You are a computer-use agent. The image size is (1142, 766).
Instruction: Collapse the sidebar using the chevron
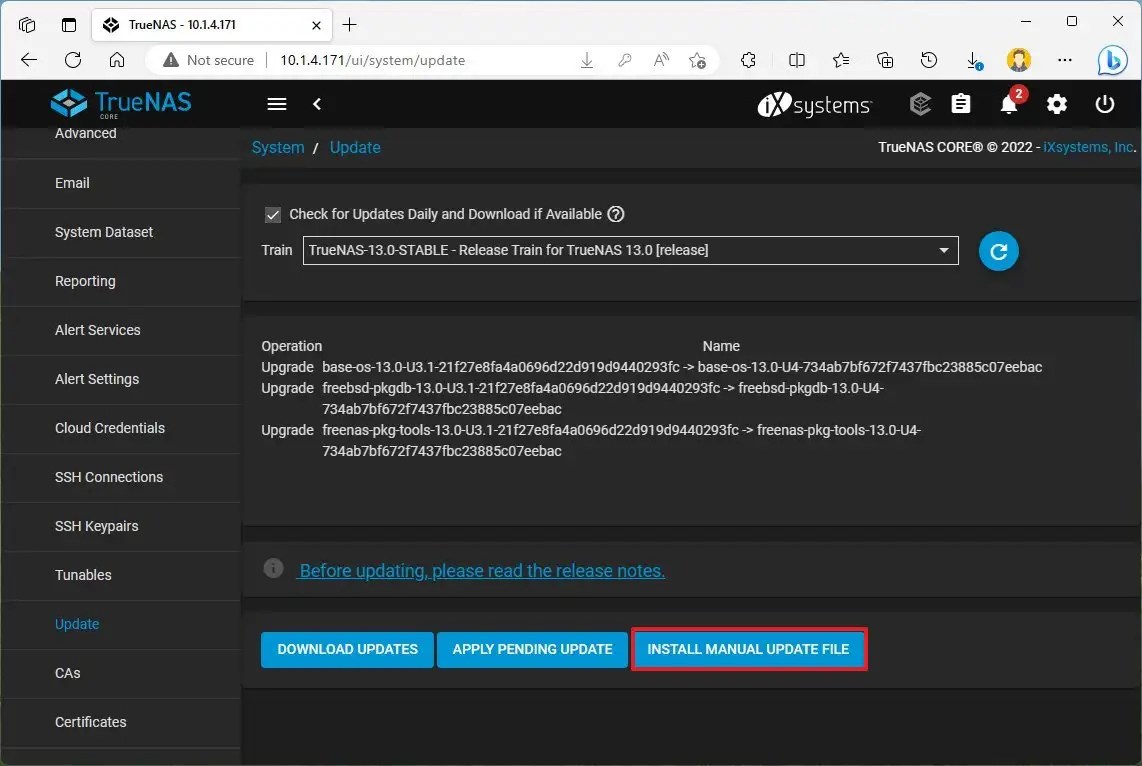point(317,103)
